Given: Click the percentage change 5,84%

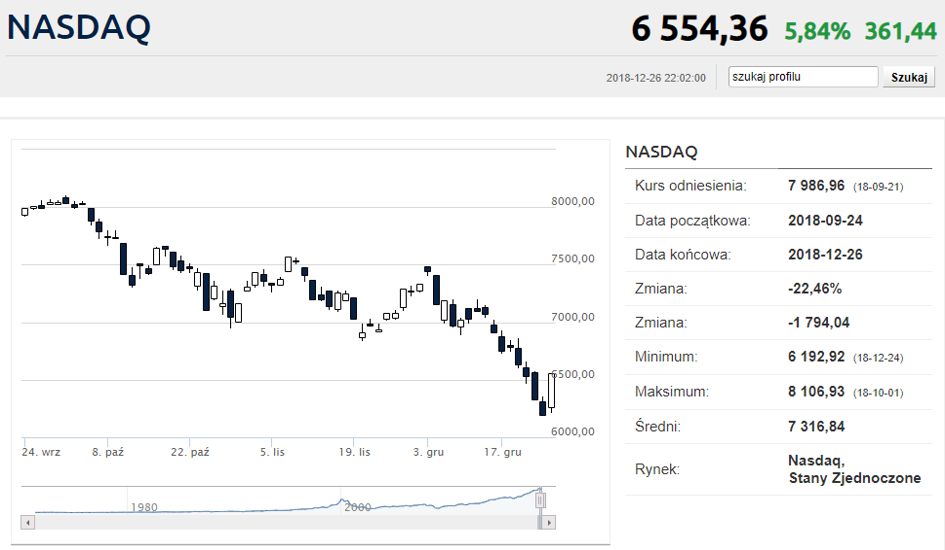Looking at the screenshot, I should point(817,31).
